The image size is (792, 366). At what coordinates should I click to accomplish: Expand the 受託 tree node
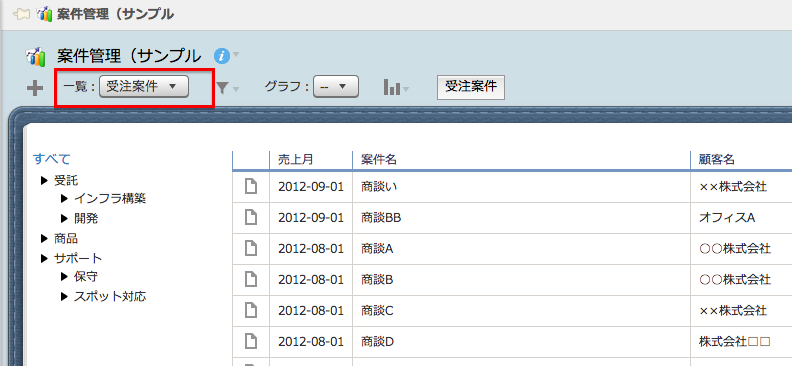pyautogui.click(x=44, y=180)
